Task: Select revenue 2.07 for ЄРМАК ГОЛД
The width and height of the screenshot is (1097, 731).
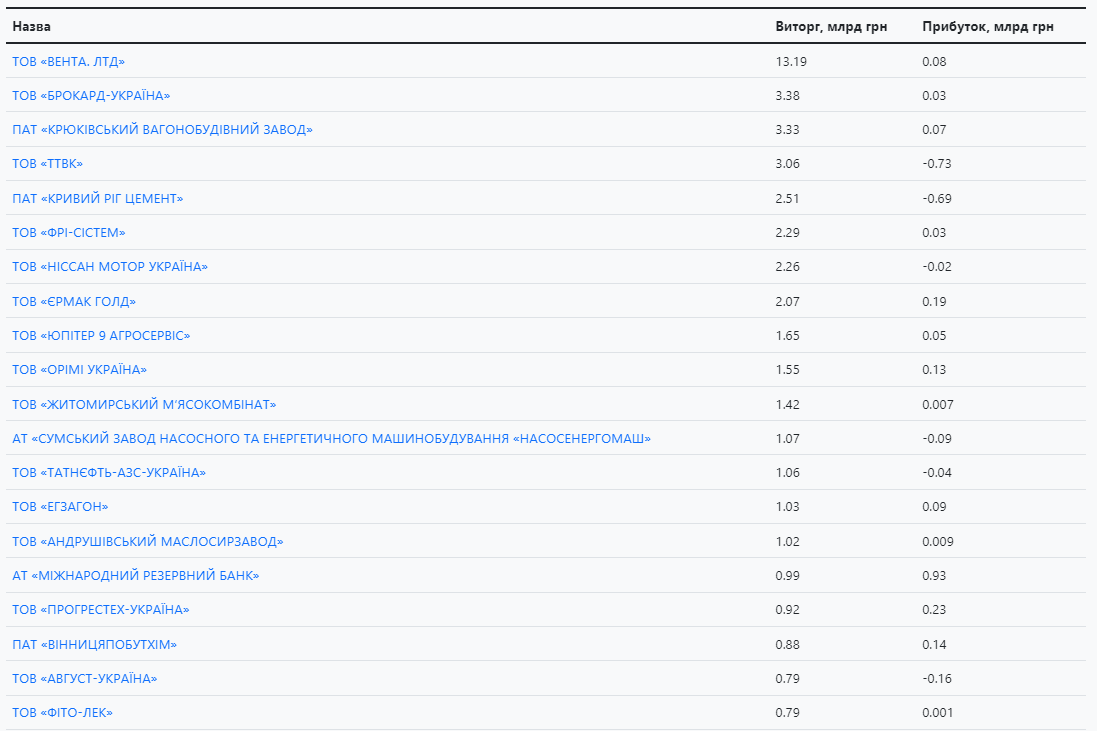Action: click(x=788, y=302)
